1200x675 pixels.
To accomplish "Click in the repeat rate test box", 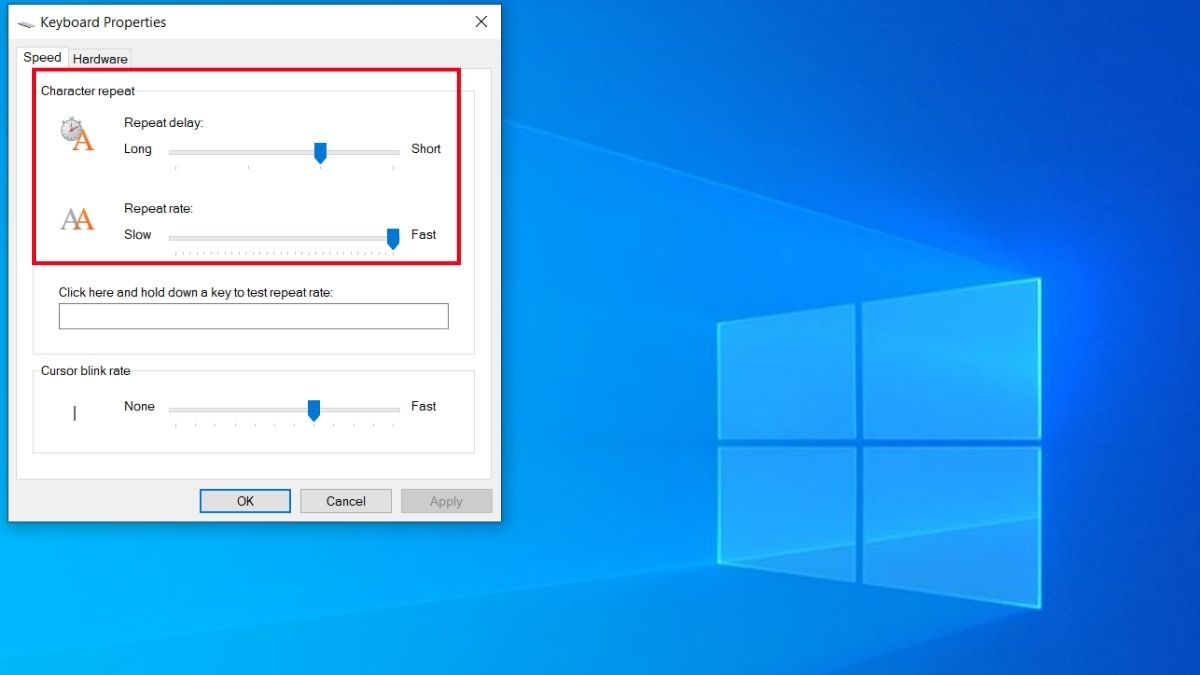I will (253, 316).
